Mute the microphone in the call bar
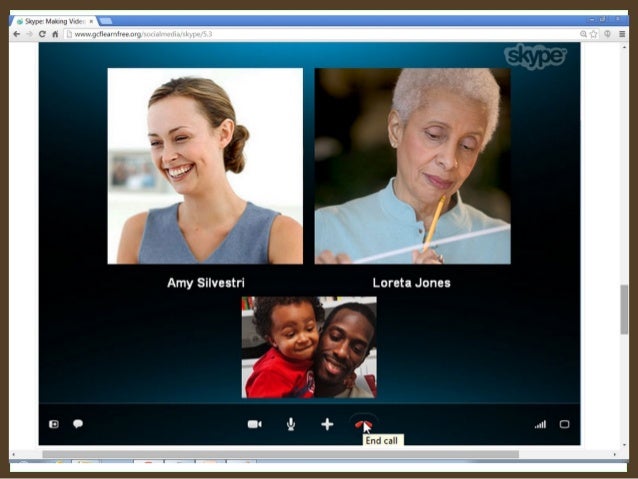Viewport: 638px width, 479px height. [291, 424]
